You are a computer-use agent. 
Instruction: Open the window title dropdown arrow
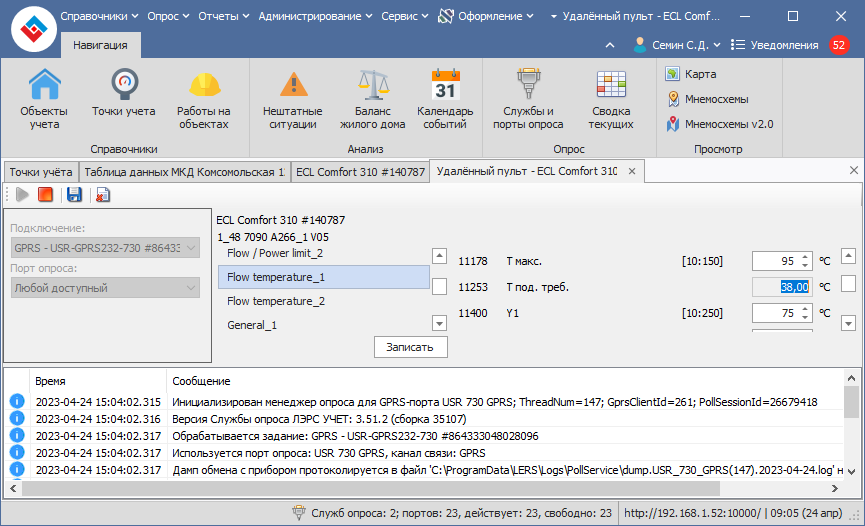pos(553,17)
